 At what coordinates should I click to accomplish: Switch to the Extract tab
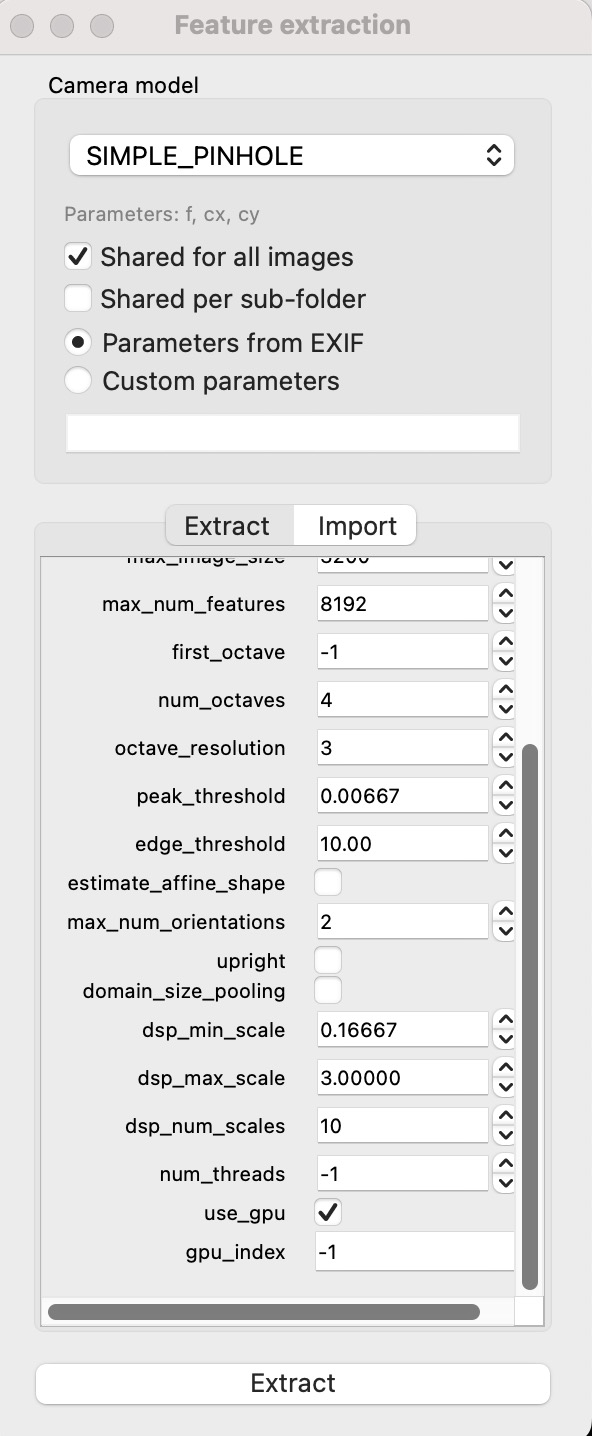(x=228, y=525)
